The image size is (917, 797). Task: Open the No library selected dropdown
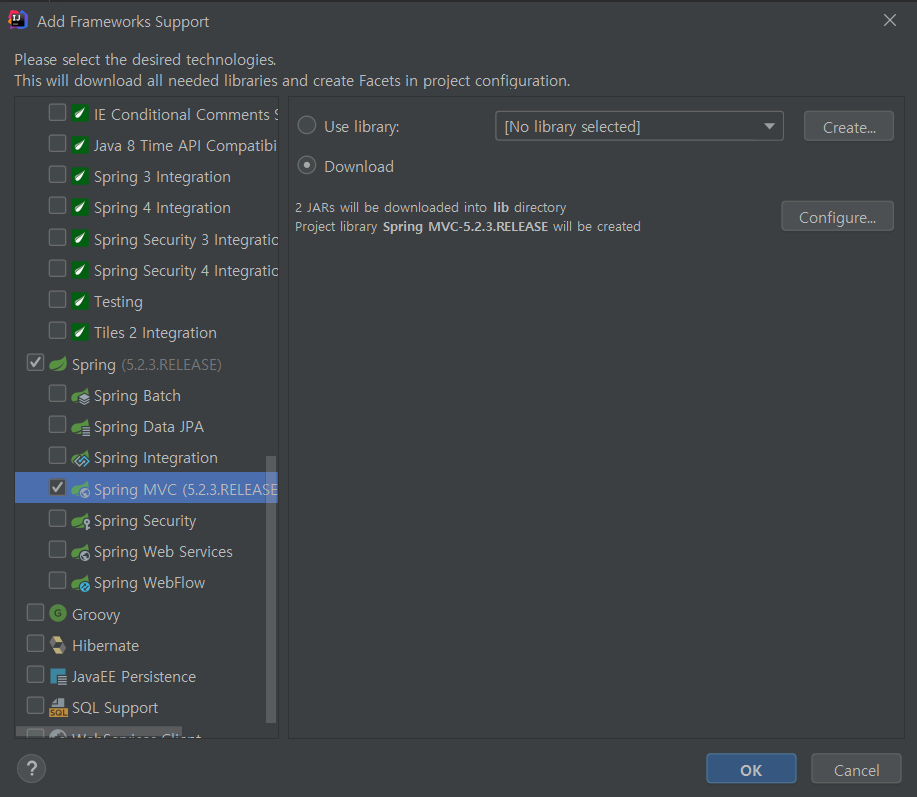tap(639, 126)
